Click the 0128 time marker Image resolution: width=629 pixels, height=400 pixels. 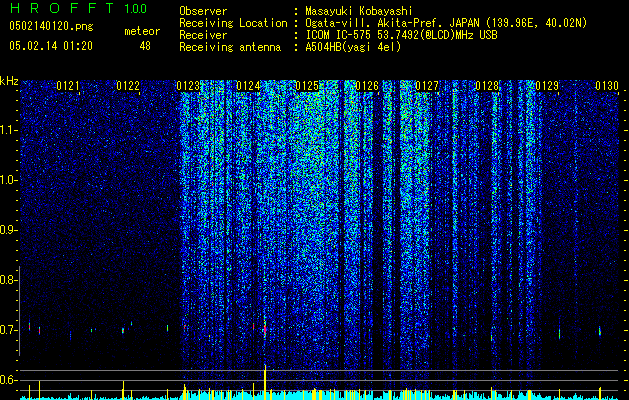point(487,86)
